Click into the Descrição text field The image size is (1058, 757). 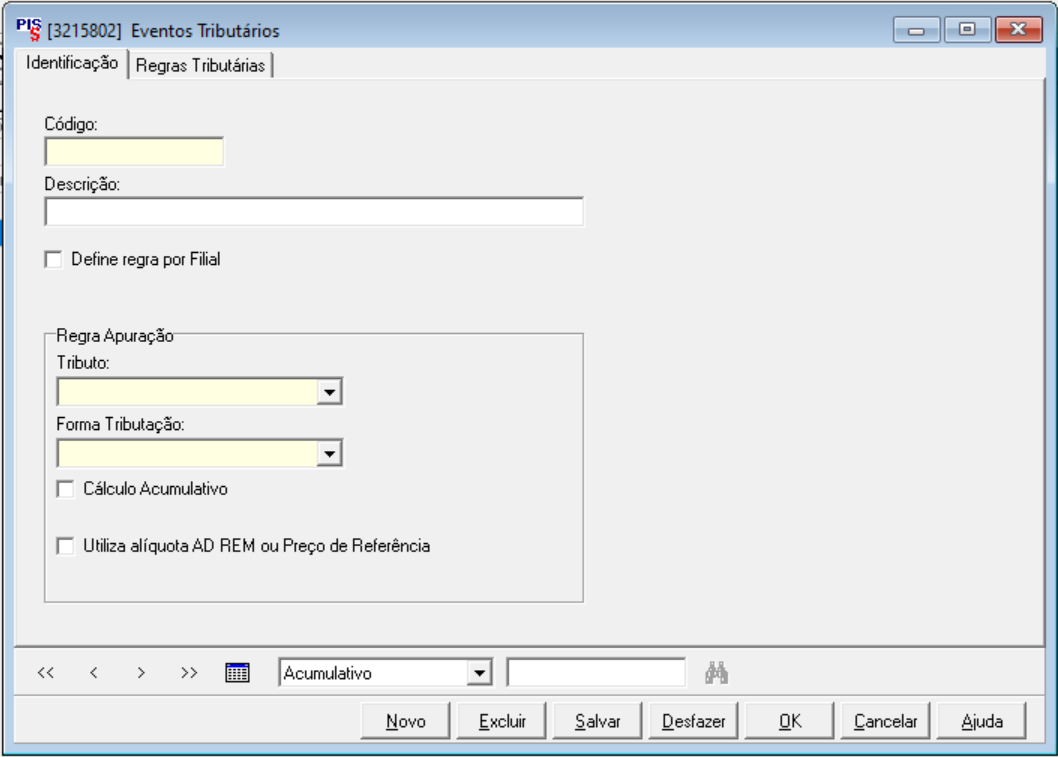(x=314, y=212)
